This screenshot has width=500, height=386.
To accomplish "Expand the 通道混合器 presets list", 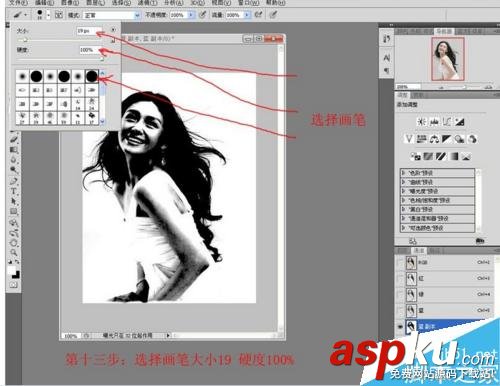I will click(x=404, y=219).
